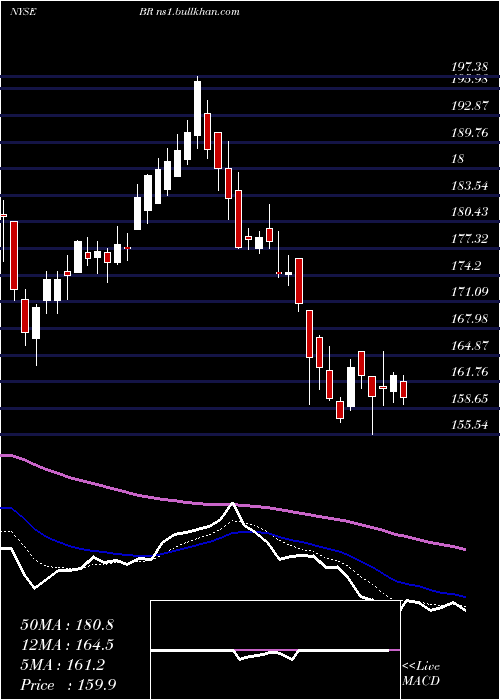
Task: Click the 158.65 price axis label
Action: (470, 399)
